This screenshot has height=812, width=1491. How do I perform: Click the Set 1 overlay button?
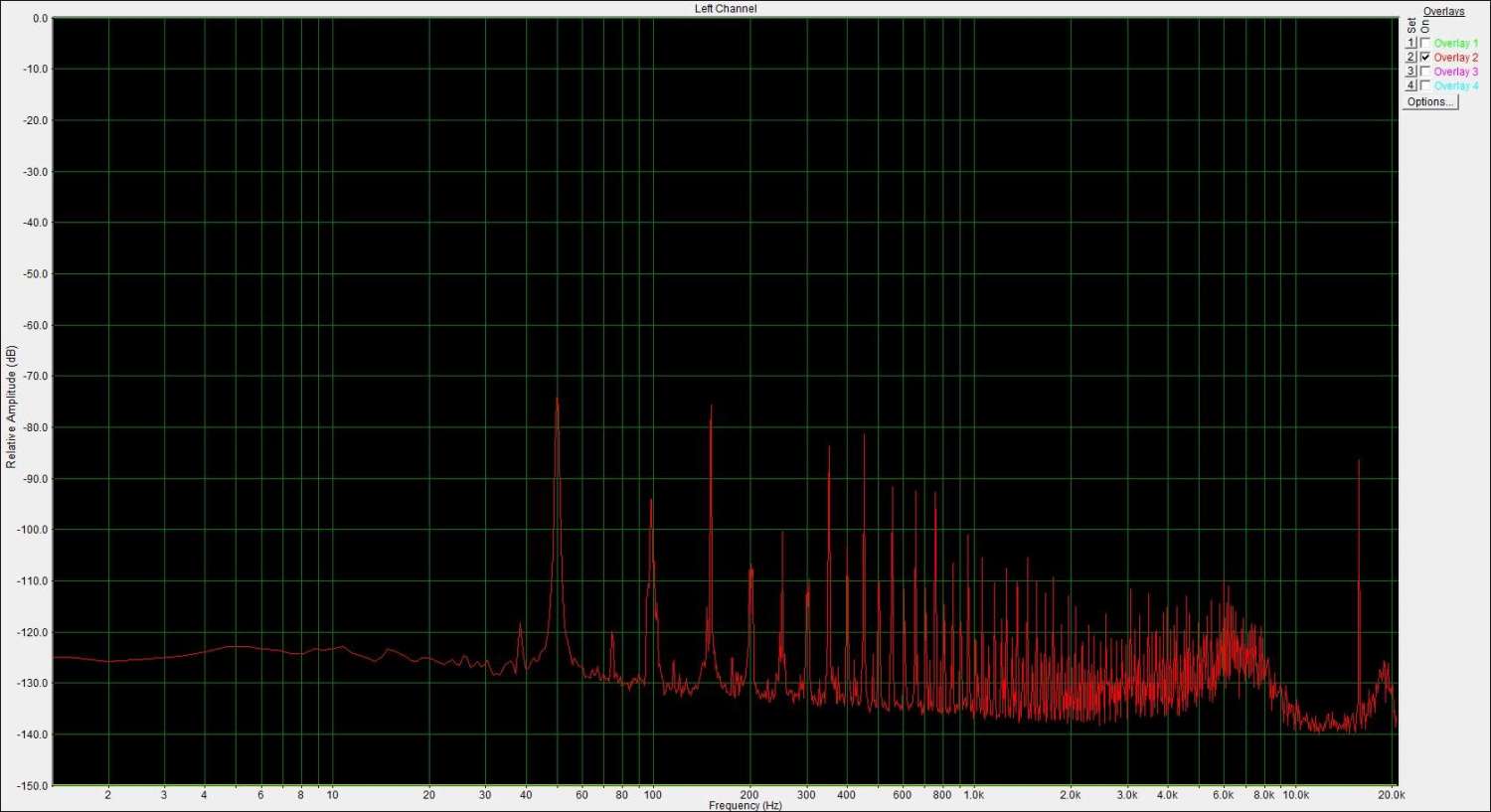[1410, 44]
